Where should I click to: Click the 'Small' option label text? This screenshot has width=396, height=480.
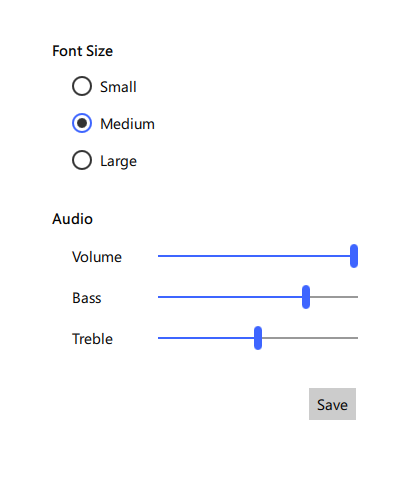coord(118,87)
